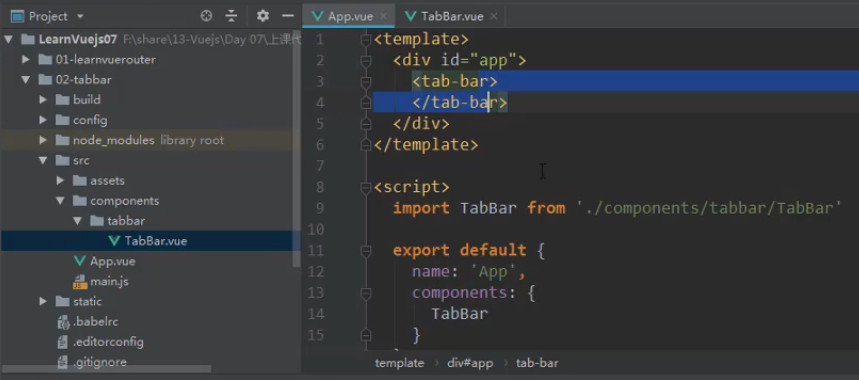Close the App.vue tab
Screen dimensions: 859x380
[383, 16]
